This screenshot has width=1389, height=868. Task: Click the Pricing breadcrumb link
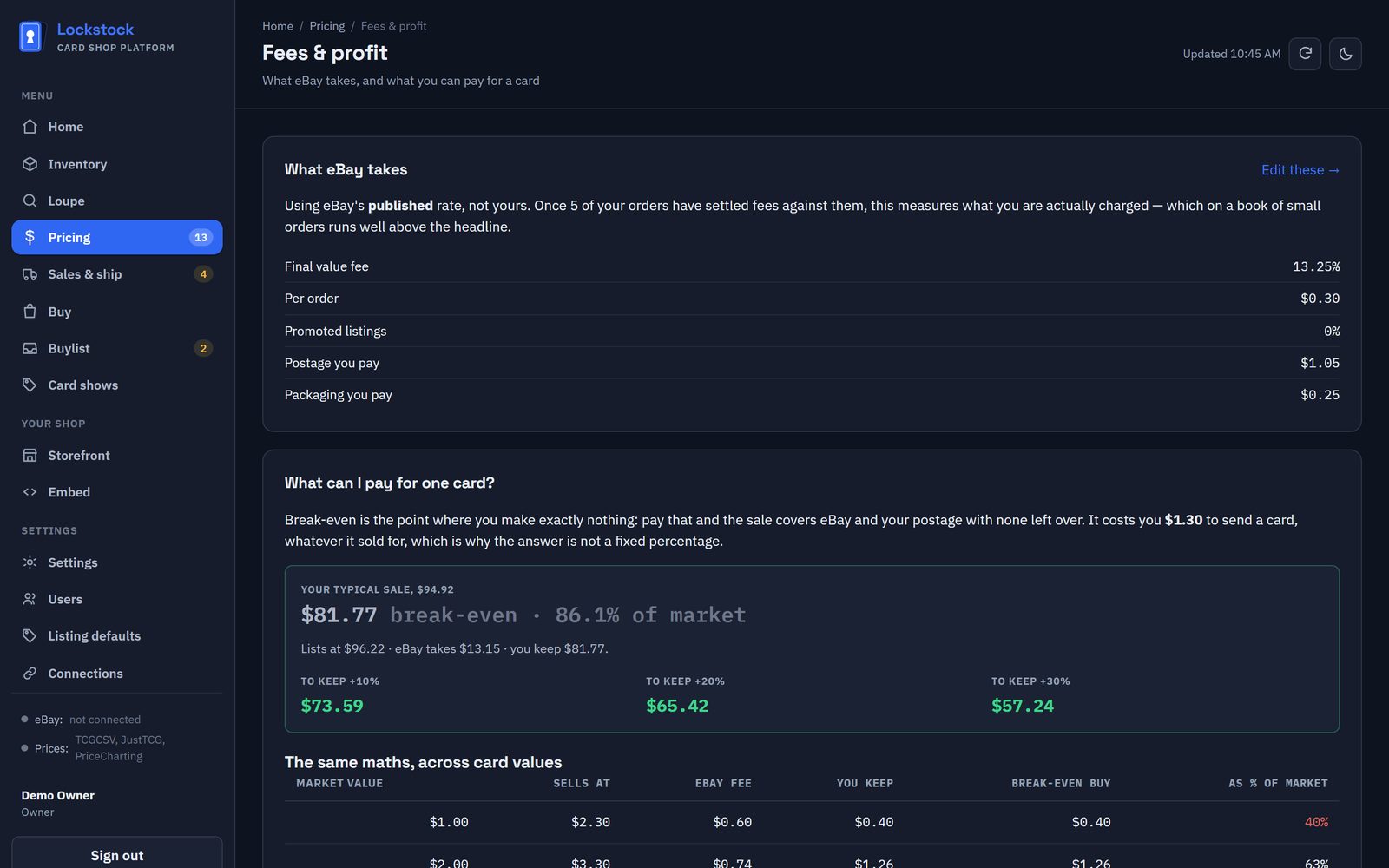pyautogui.click(x=327, y=26)
